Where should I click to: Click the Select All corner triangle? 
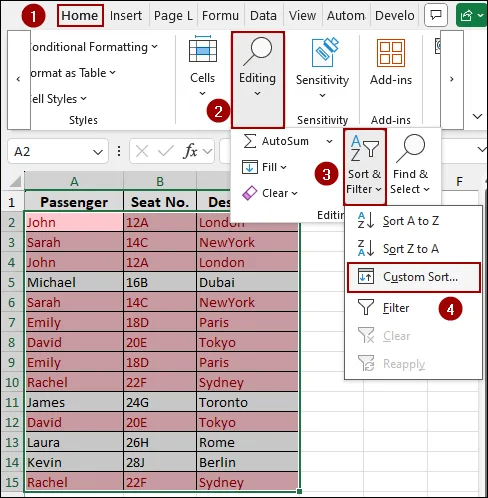pos(15,182)
